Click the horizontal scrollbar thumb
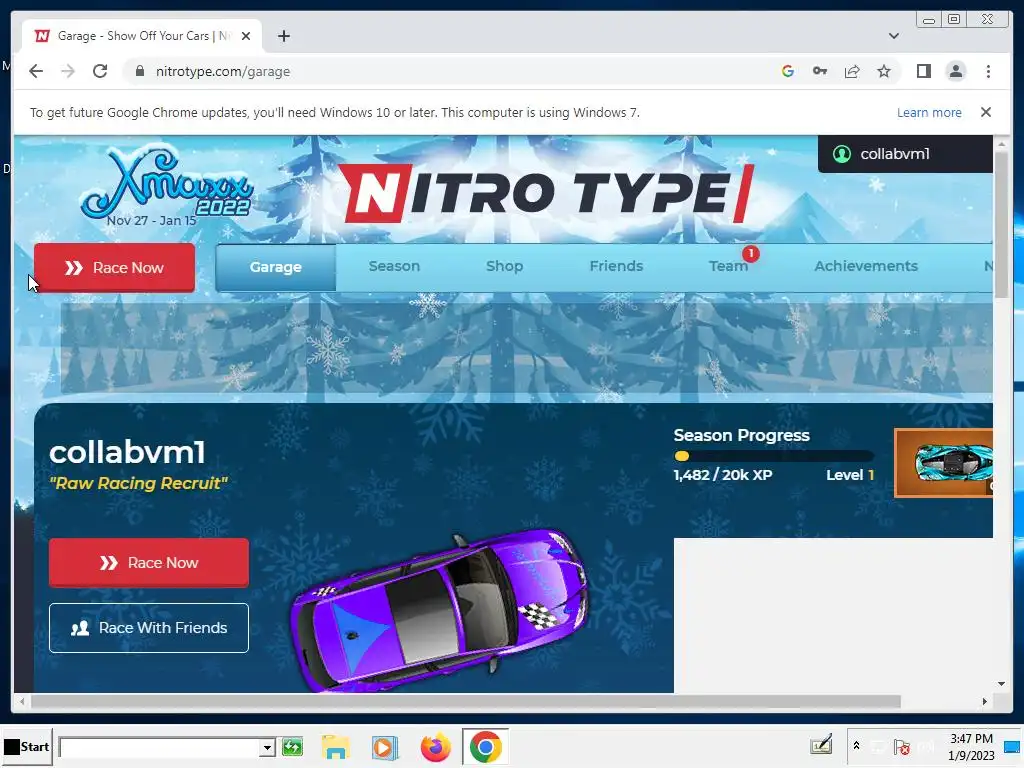This screenshot has width=1024, height=768. (466, 701)
